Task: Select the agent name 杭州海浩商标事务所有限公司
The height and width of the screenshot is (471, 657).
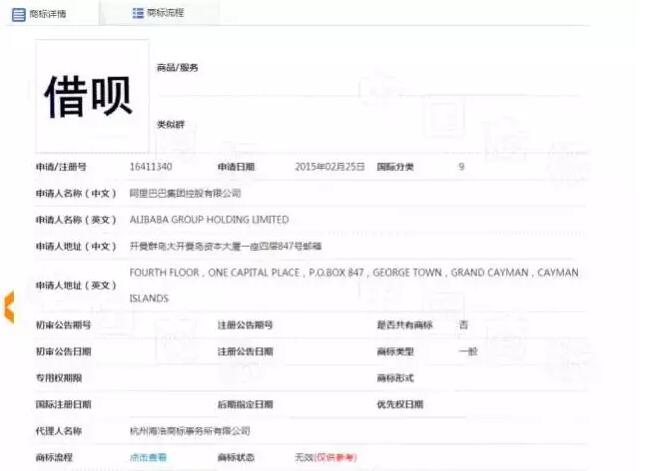Action: point(190,431)
